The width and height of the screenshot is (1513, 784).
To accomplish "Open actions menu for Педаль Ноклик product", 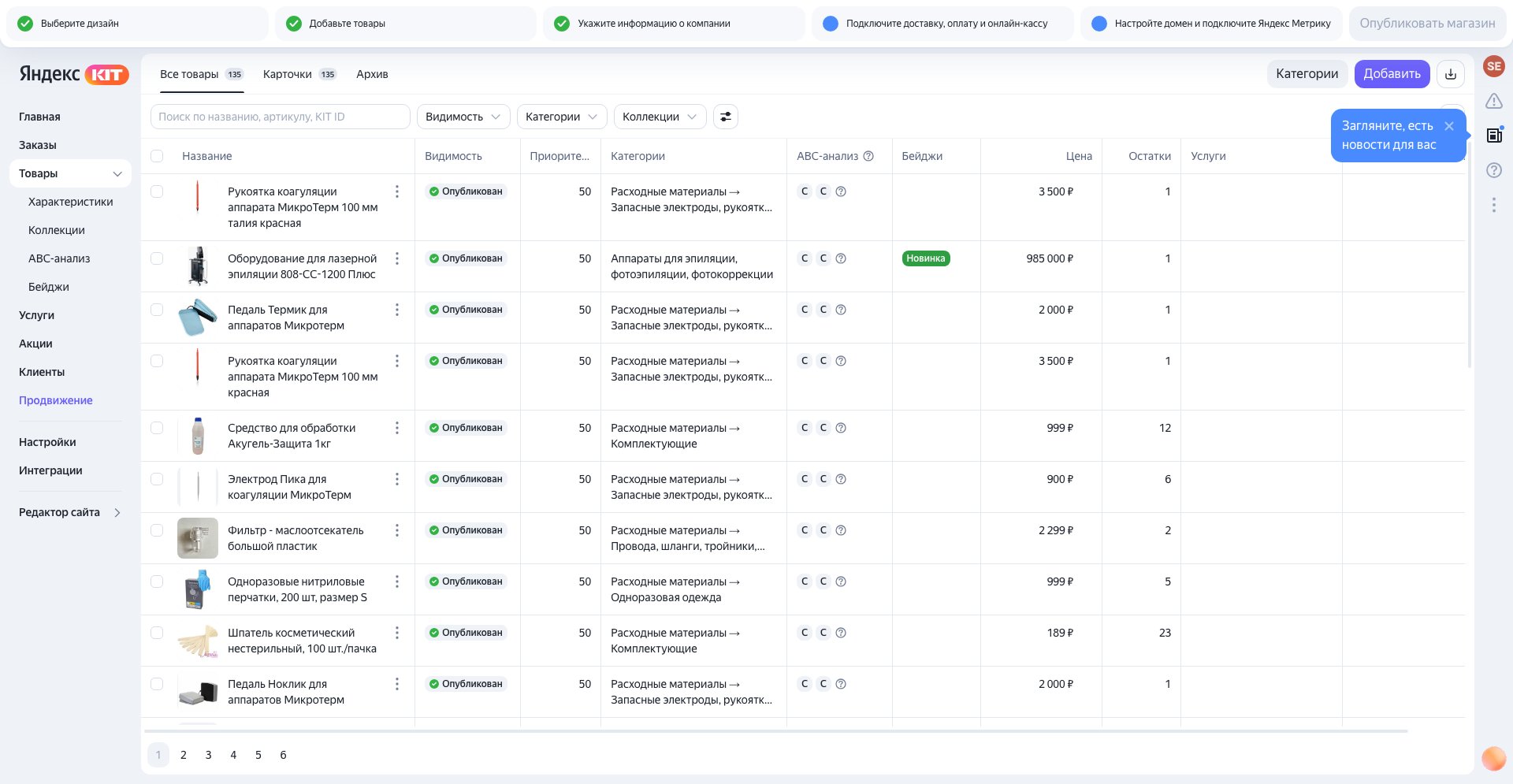I will (x=397, y=684).
